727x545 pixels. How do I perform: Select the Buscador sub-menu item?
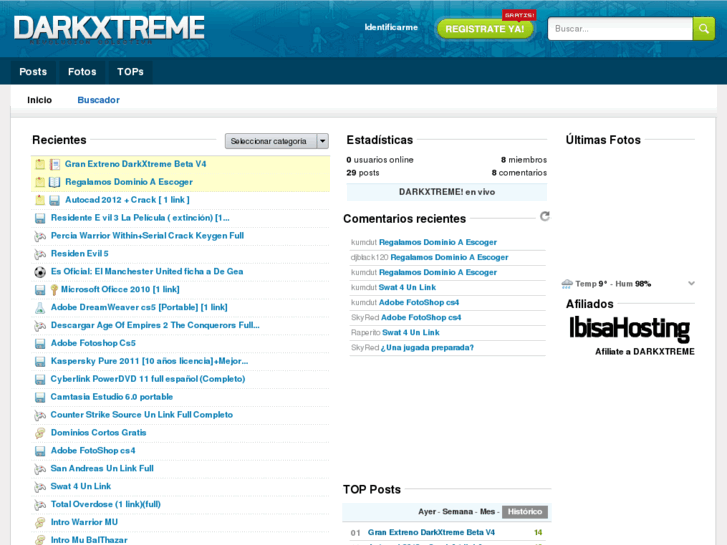98,100
